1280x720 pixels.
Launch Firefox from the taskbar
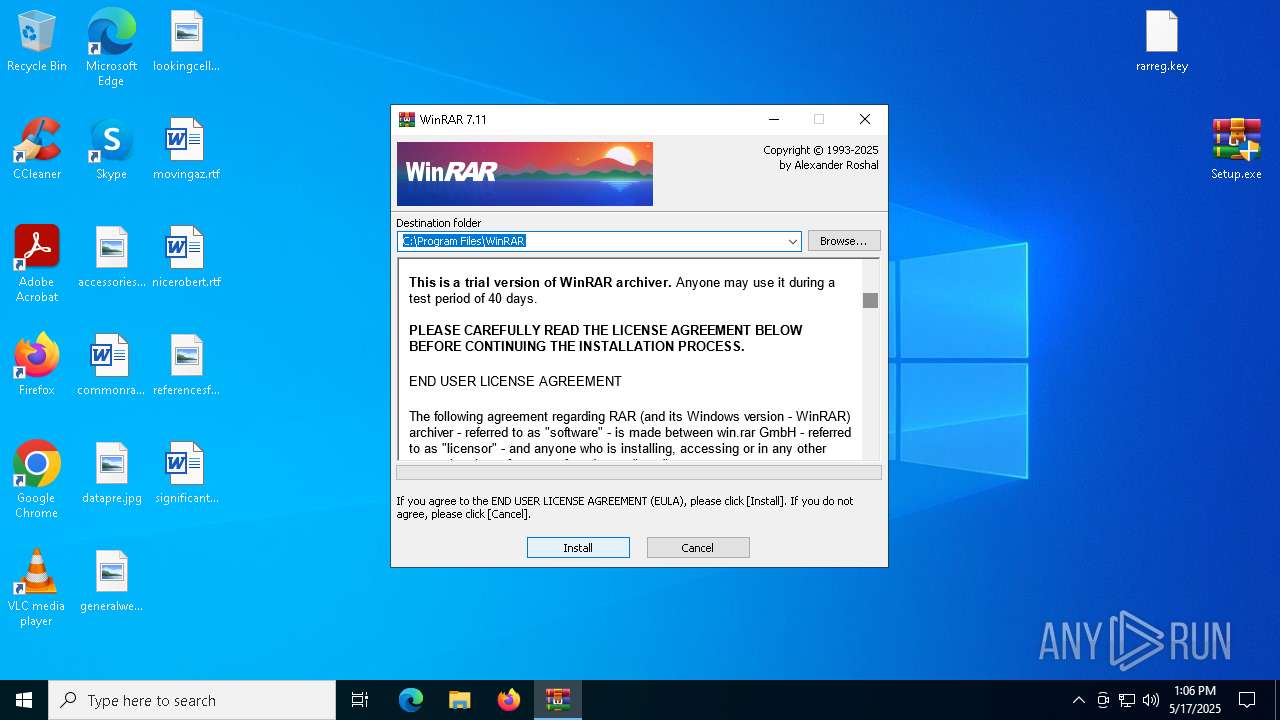pos(509,700)
